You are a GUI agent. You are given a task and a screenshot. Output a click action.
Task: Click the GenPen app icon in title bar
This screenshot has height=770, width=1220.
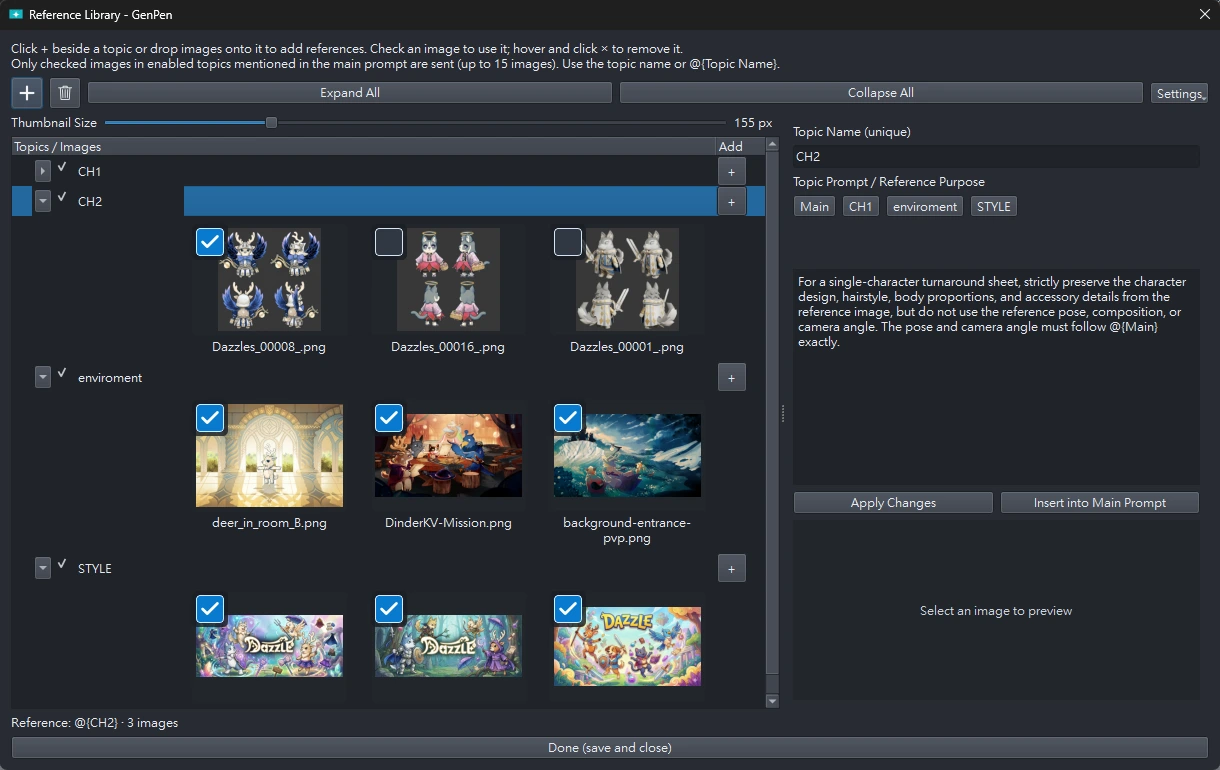(16, 15)
